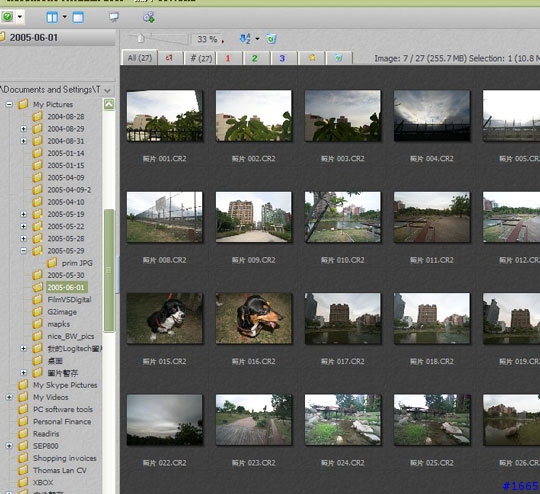Expand the 2005-05-19 folder

[x=23, y=214]
